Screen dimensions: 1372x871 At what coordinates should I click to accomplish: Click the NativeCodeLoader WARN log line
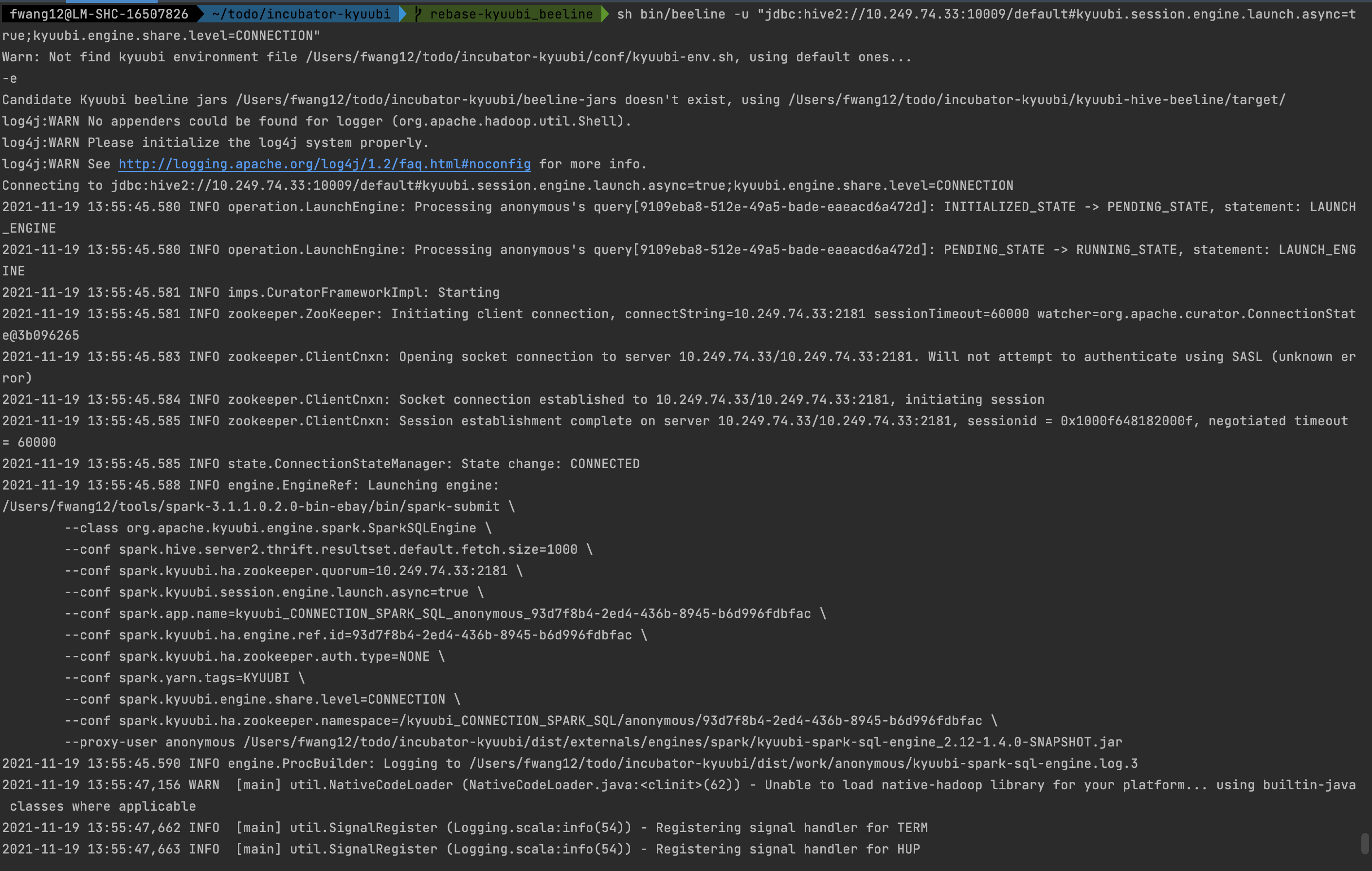(x=678, y=785)
